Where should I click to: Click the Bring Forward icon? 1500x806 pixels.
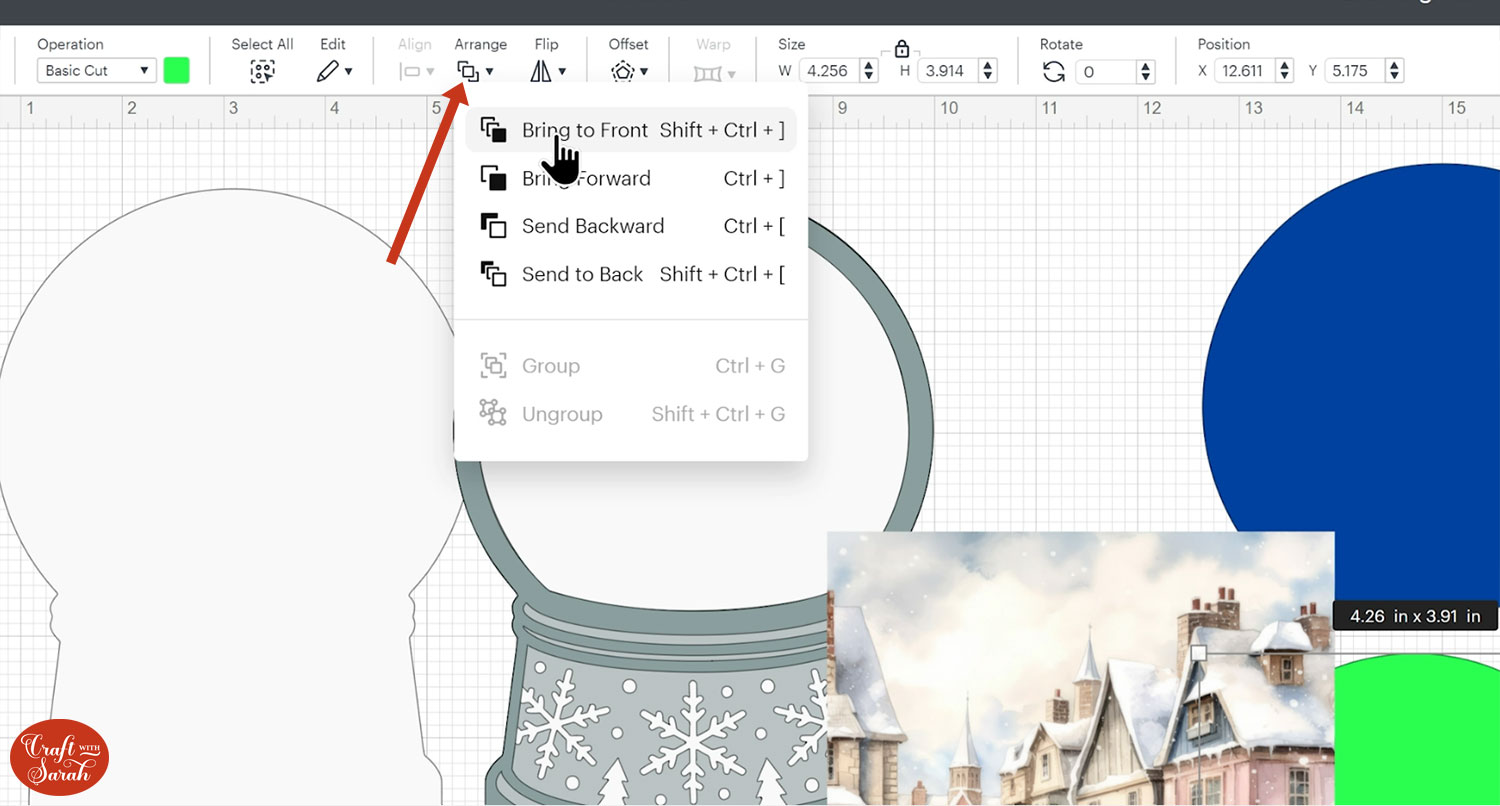pos(493,178)
